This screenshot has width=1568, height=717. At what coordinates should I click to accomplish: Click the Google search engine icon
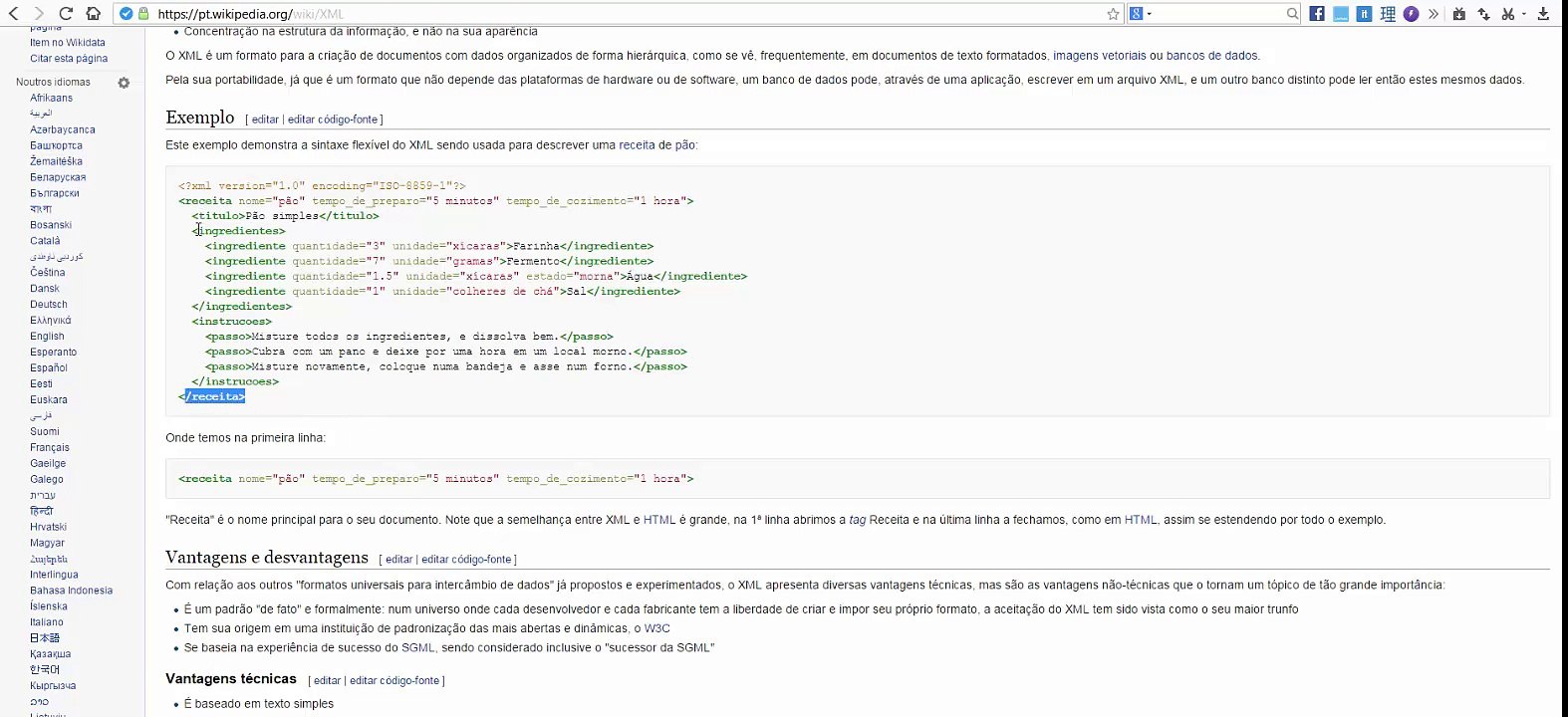point(1136,14)
